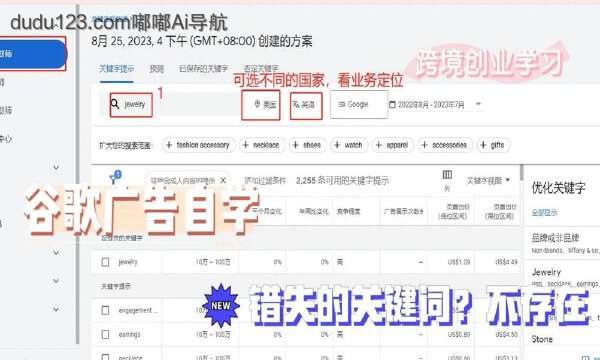The image size is (600, 360).
Task: Add the fashion accessory suggestion chip
Action: point(198,145)
